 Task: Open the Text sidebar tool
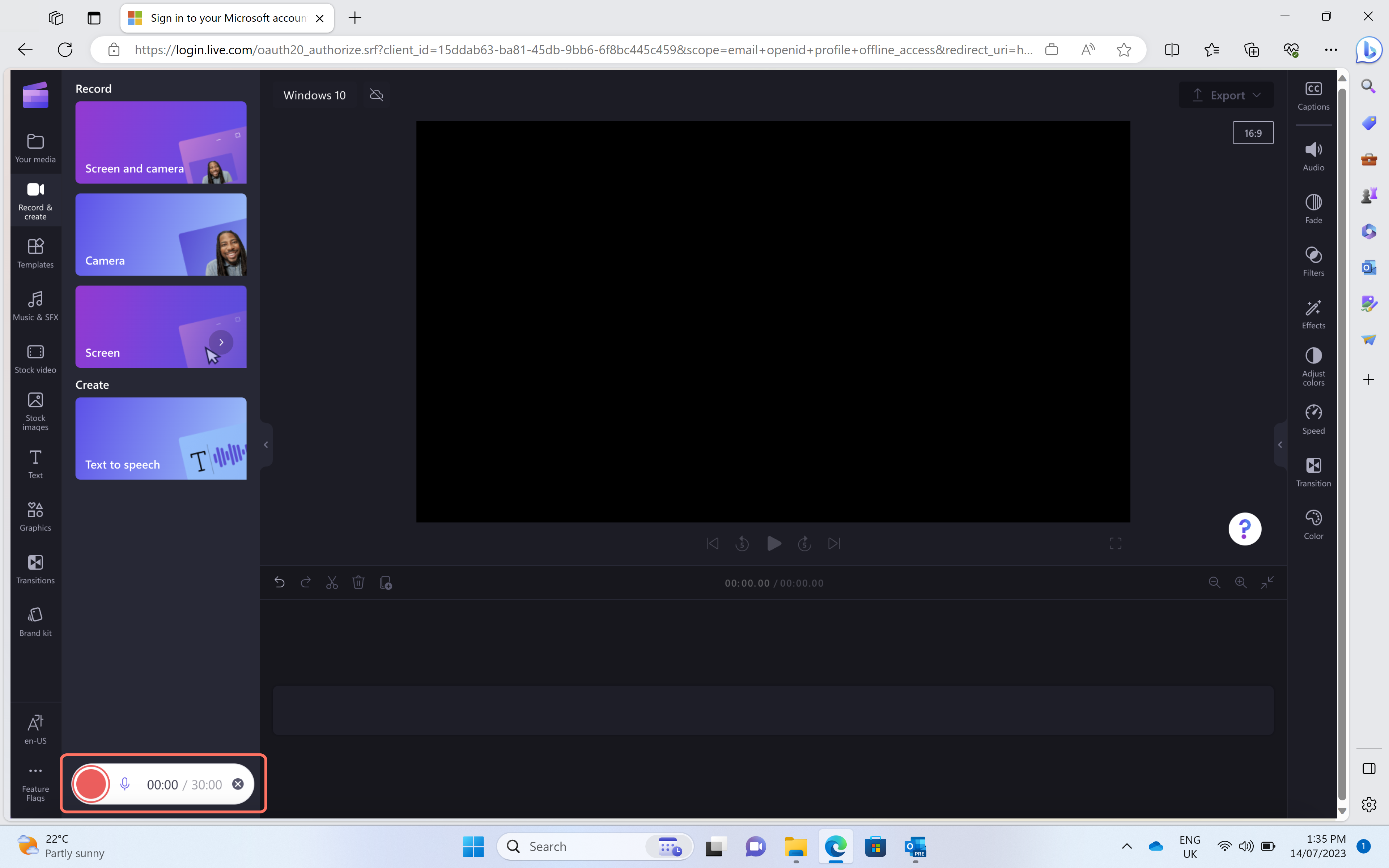click(x=35, y=464)
